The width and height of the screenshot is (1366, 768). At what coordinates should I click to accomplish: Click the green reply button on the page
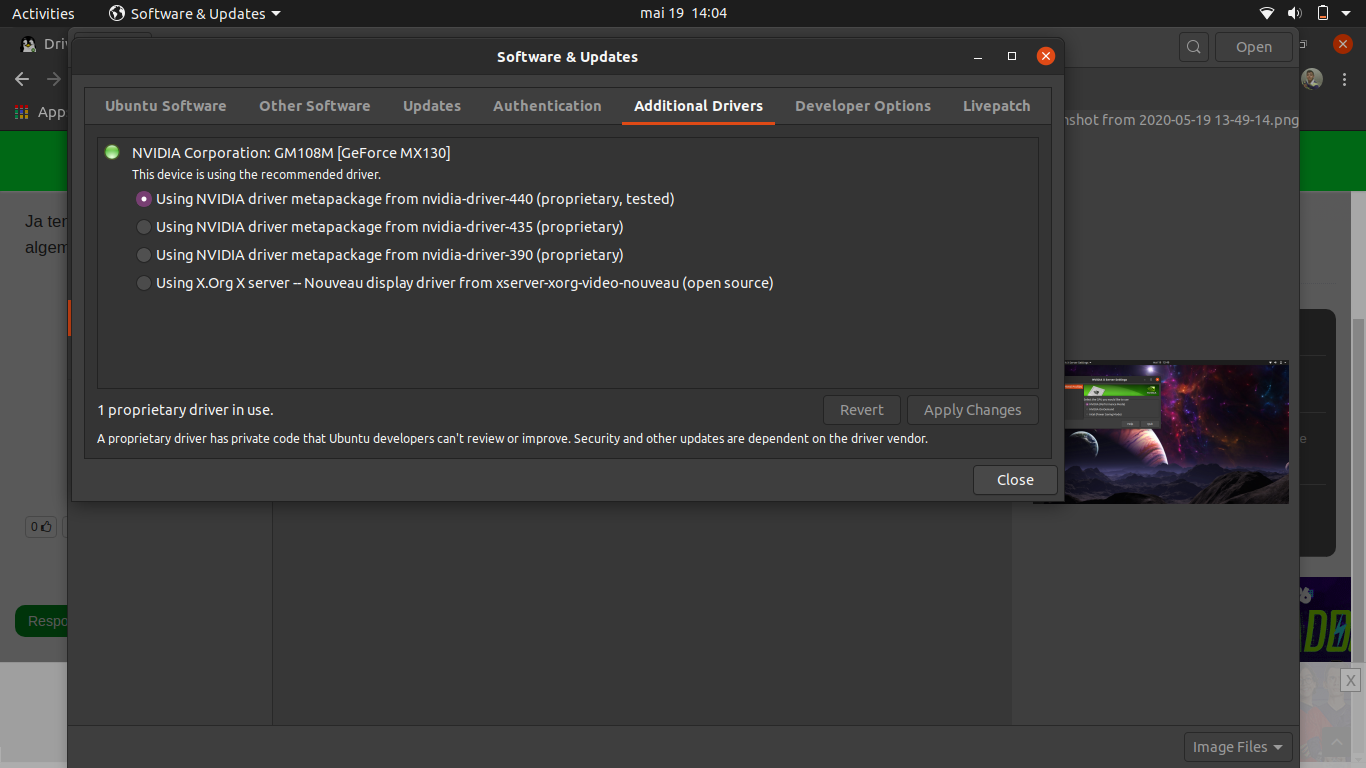[41, 621]
